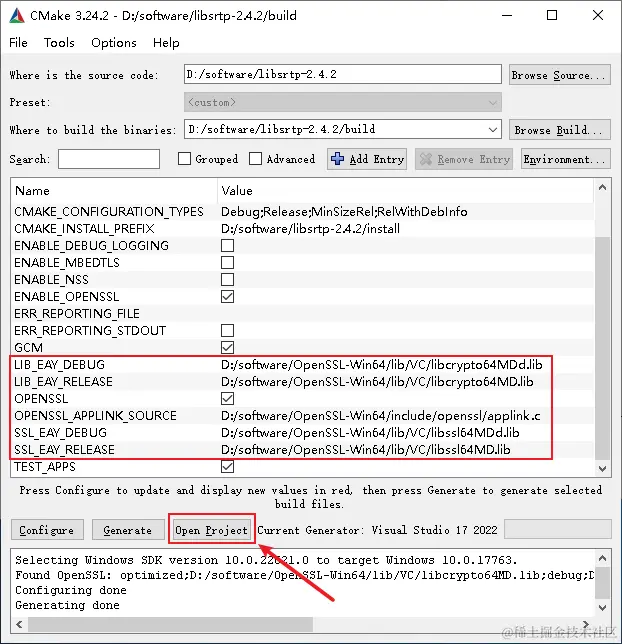Click the output log horizontal scrollbar thumb
622x644 pixels.
tap(170, 624)
